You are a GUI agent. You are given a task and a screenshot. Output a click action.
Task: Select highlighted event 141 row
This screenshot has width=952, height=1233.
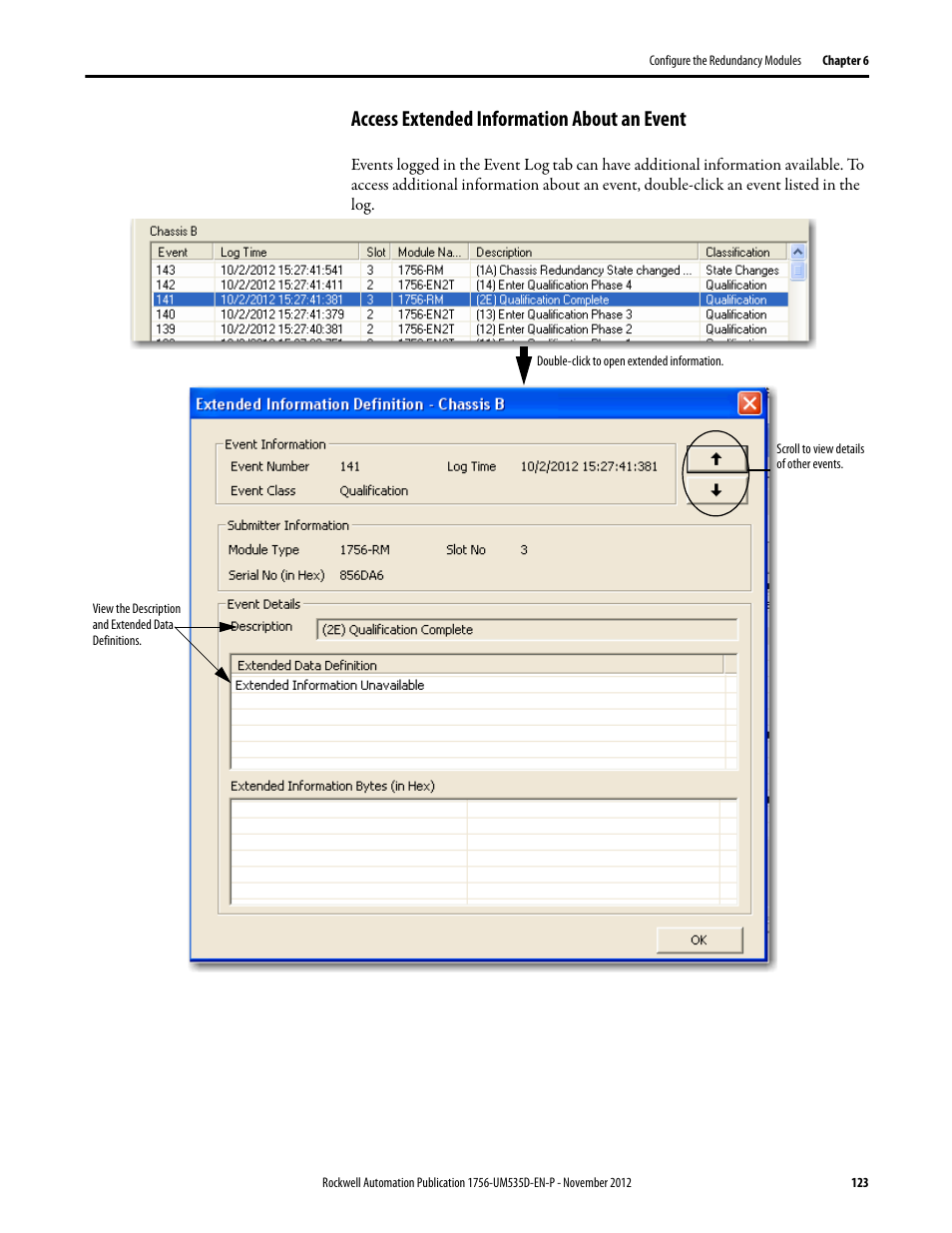(x=470, y=300)
